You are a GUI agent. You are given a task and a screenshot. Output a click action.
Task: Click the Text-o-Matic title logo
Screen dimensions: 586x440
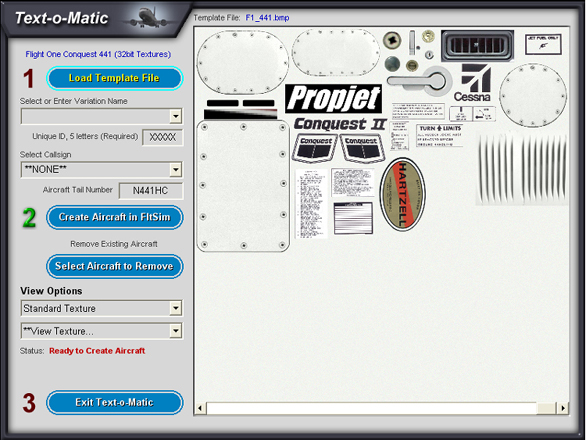[x=62, y=18]
